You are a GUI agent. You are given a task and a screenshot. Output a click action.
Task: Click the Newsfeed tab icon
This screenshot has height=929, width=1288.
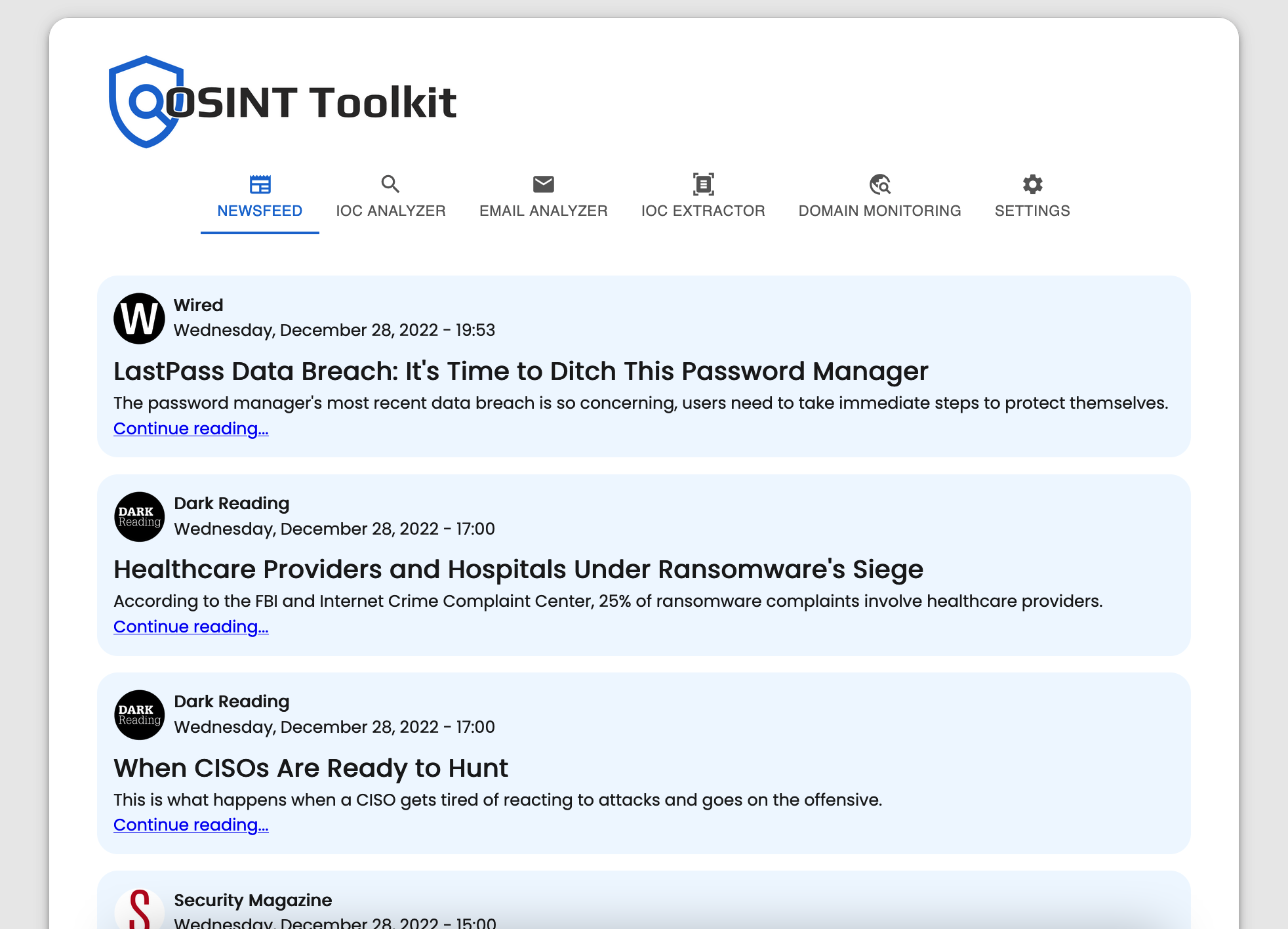(x=260, y=184)
